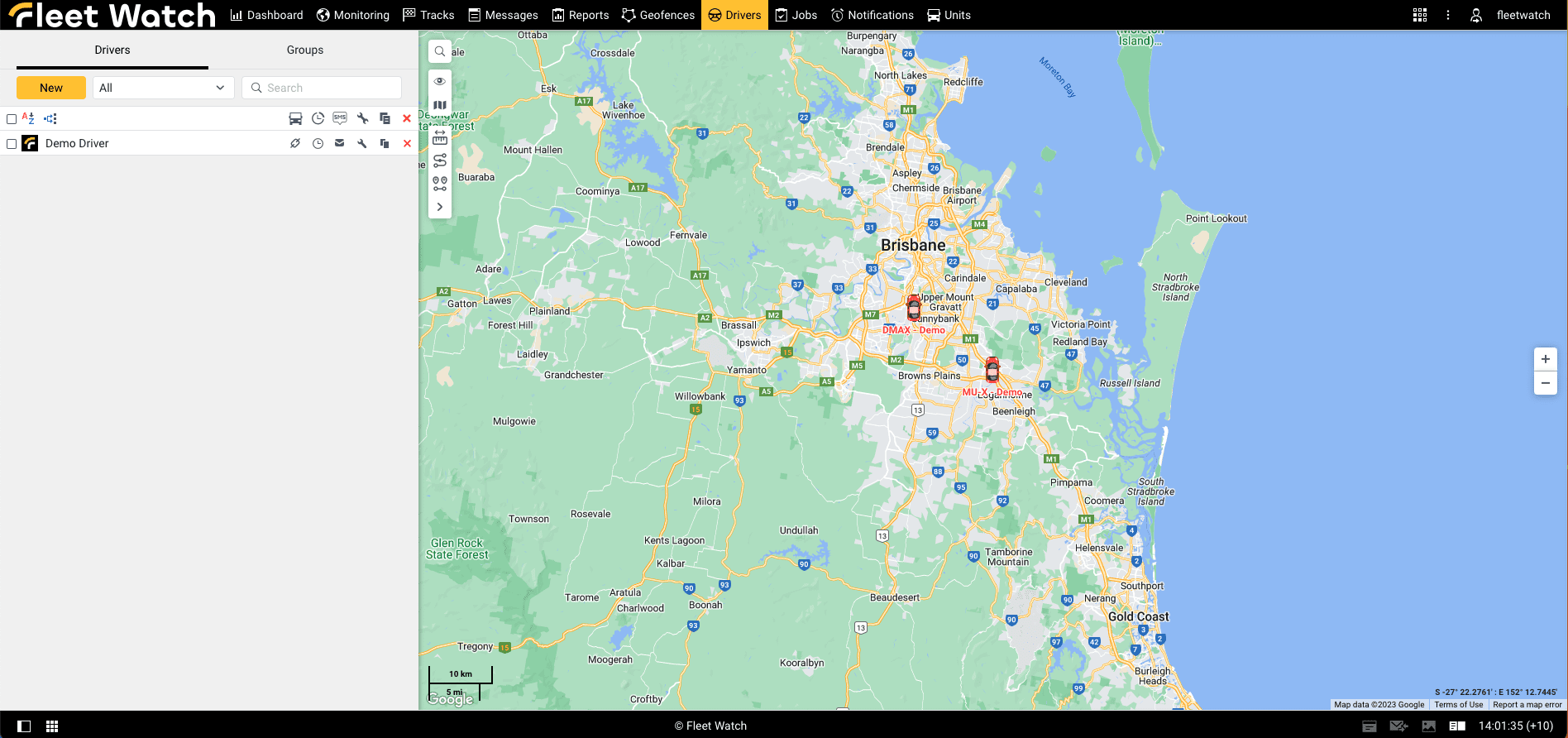Send message to Demo Driver envelope icon
The height and width of the screenshot is (738, 1568).
click(340, 144)
